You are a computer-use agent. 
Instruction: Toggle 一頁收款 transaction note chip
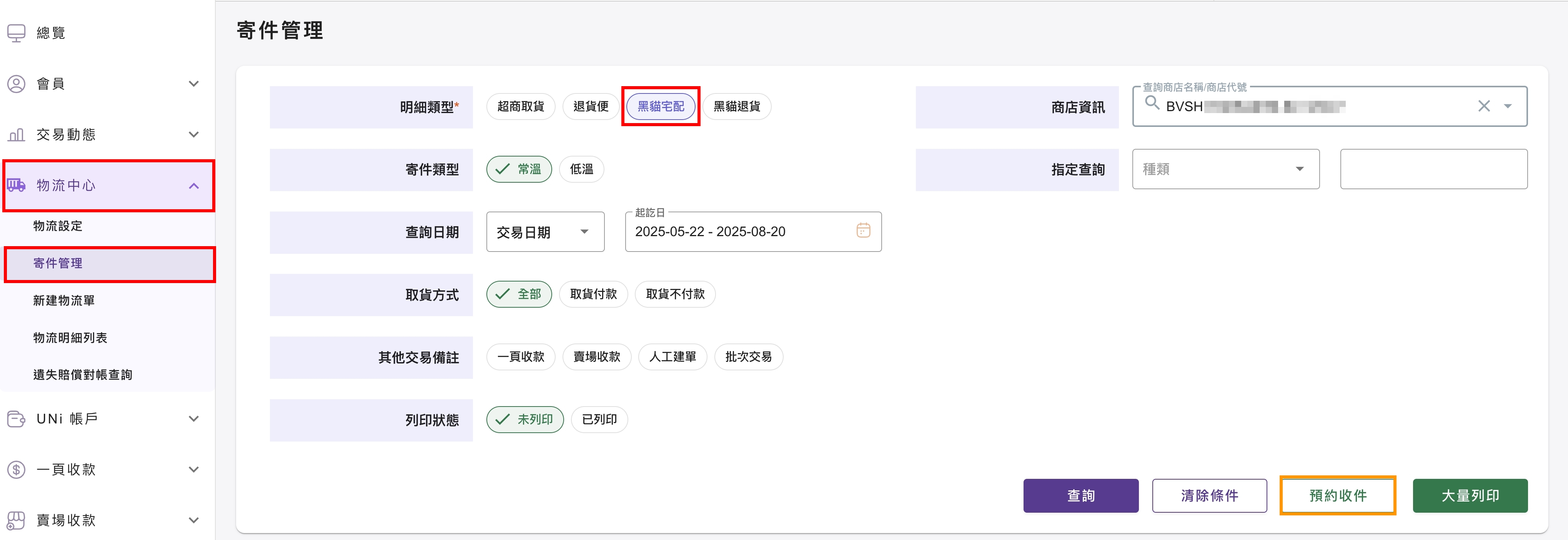tap(521, 357)
